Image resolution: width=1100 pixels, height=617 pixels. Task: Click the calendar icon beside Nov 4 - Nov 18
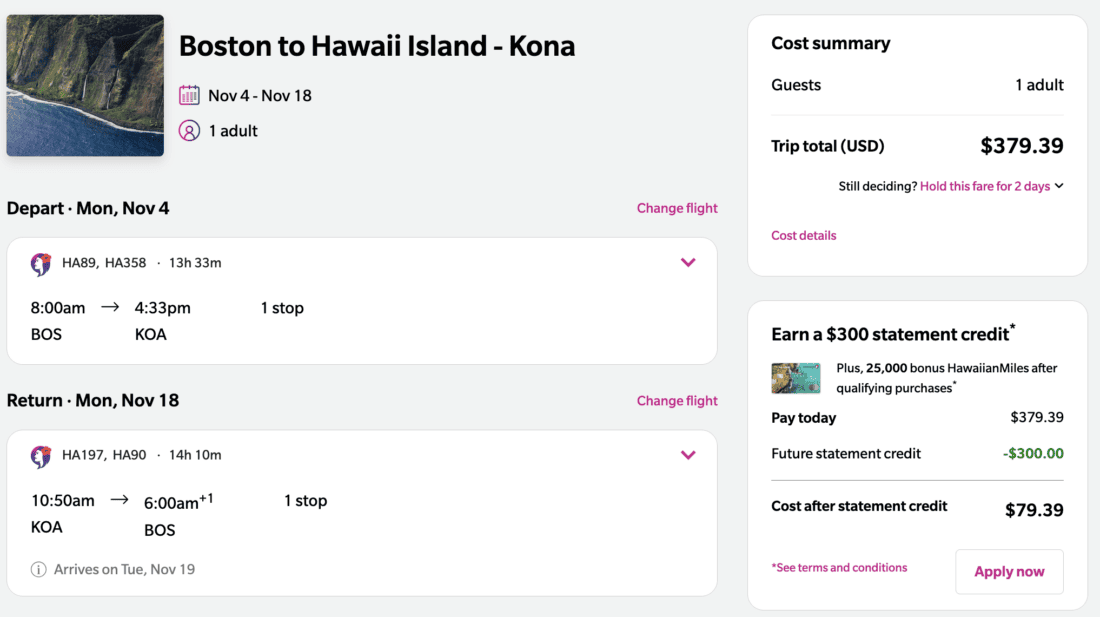point(189,96)
